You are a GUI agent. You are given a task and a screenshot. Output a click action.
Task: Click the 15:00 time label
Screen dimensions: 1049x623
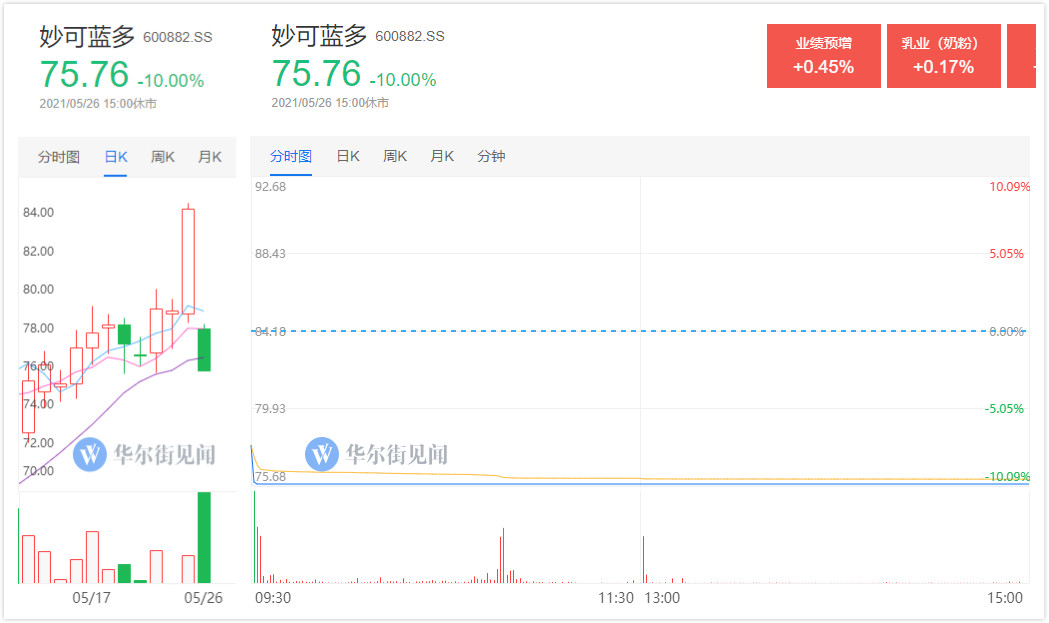click(x=1005, y=598)
